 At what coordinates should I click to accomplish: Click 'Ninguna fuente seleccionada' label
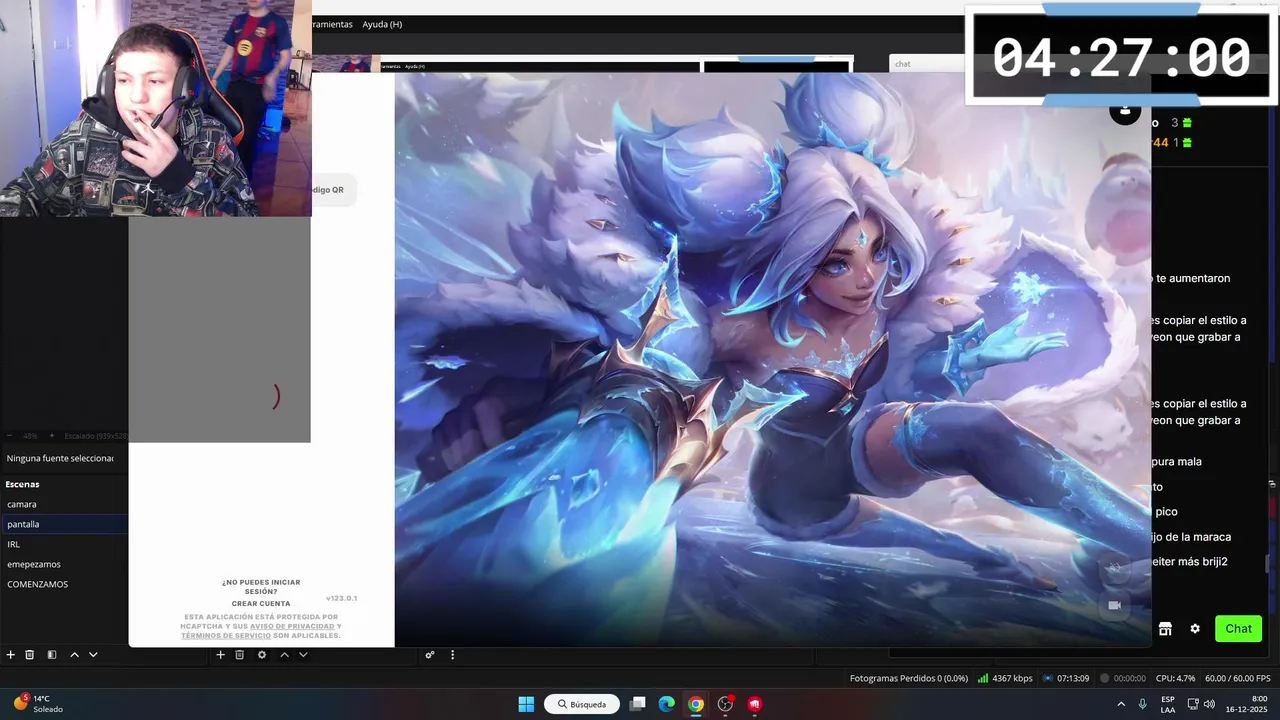(60, 458)
